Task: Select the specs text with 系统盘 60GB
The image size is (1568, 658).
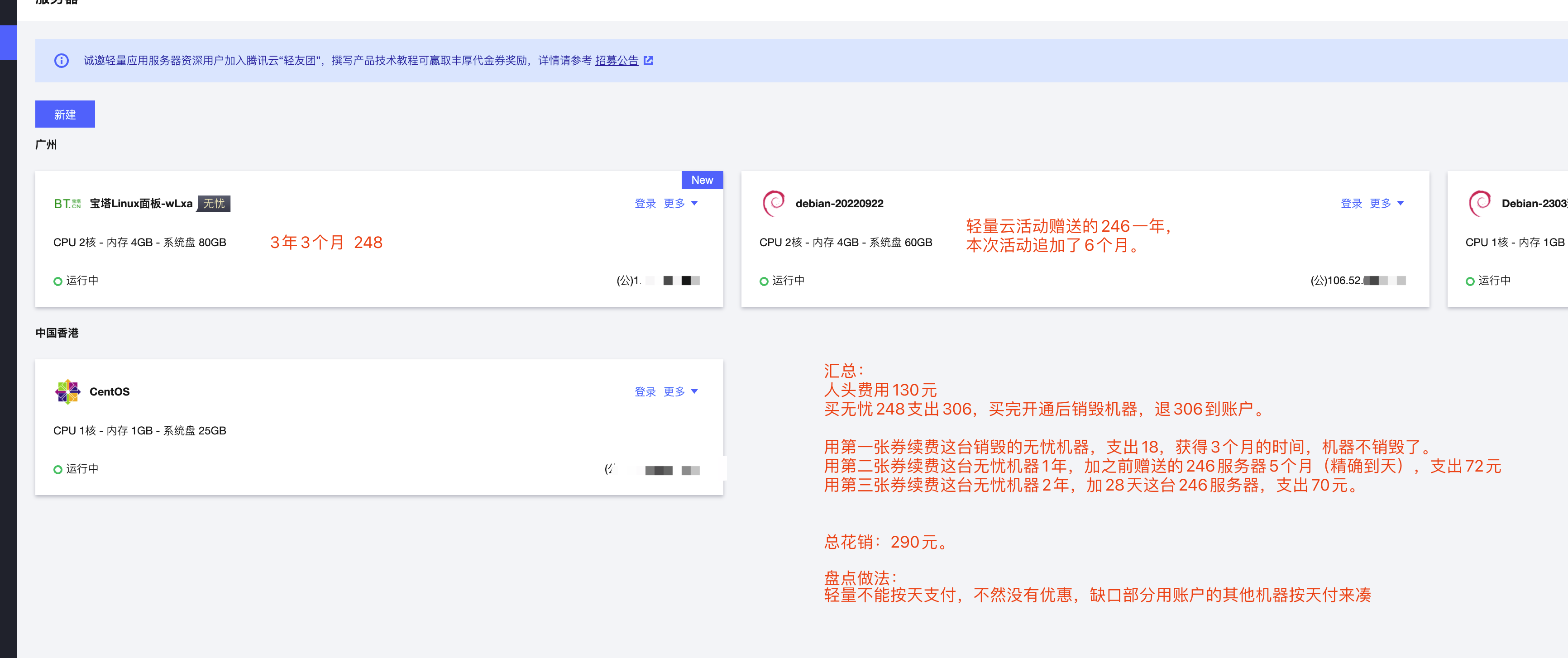Action: click(x=846, y=242)
